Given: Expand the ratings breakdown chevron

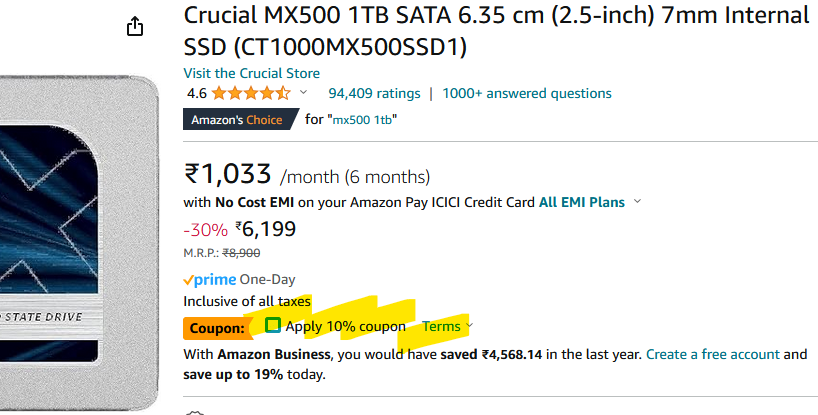Looking at the screenshot, I should click(303, 93).
